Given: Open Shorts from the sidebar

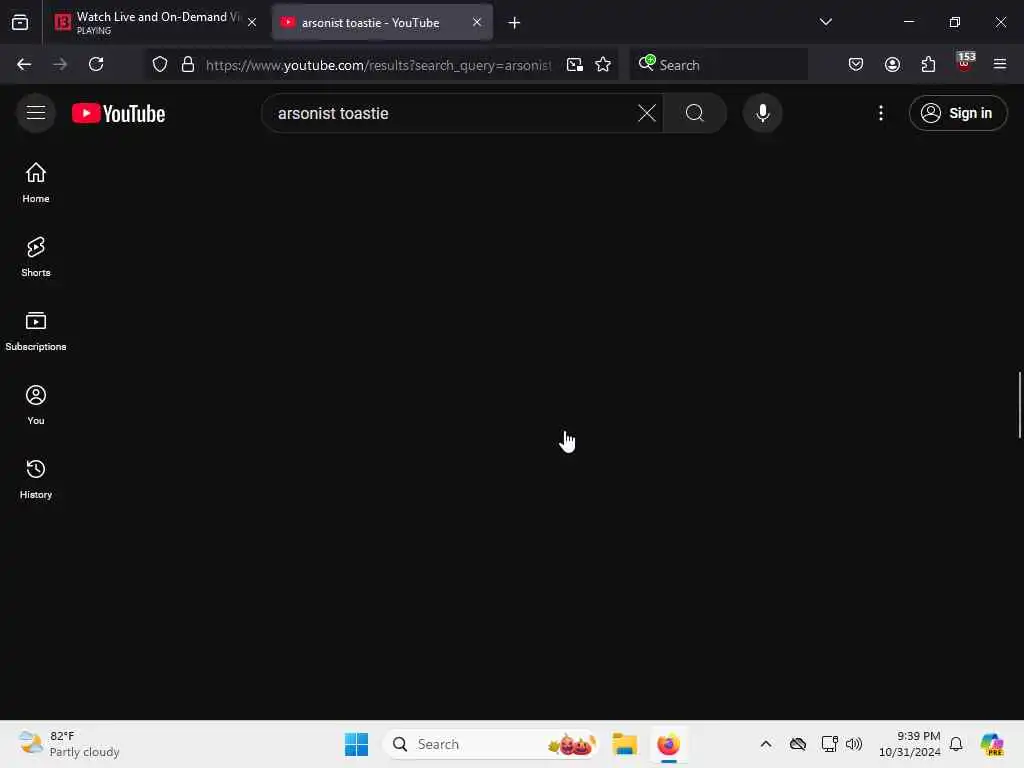Looking at the screenshot, I should point(36,257).
